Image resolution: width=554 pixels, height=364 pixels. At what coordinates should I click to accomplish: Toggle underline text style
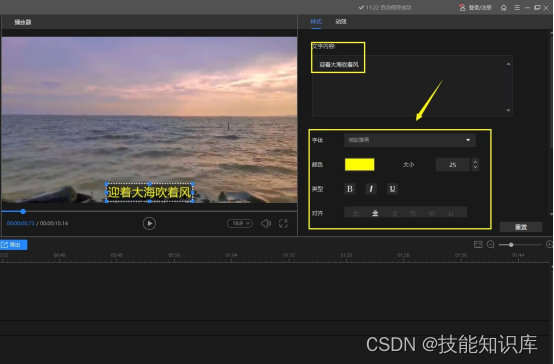tap(392, 189)
